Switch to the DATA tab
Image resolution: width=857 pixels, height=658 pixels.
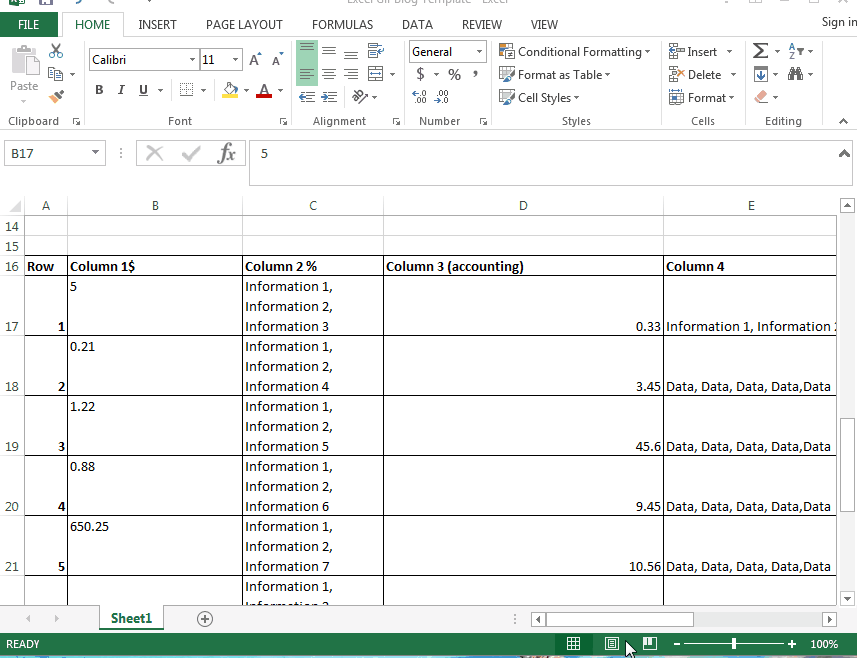418,25
